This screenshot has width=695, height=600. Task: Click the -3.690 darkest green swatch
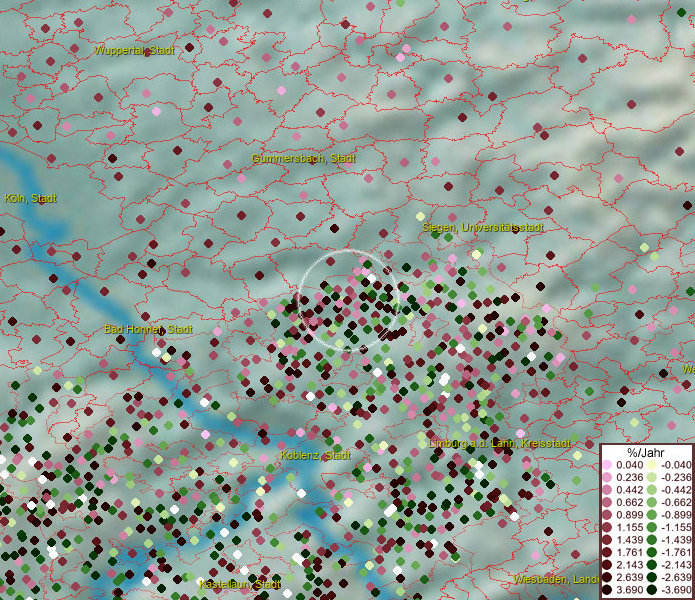[652, 590]
